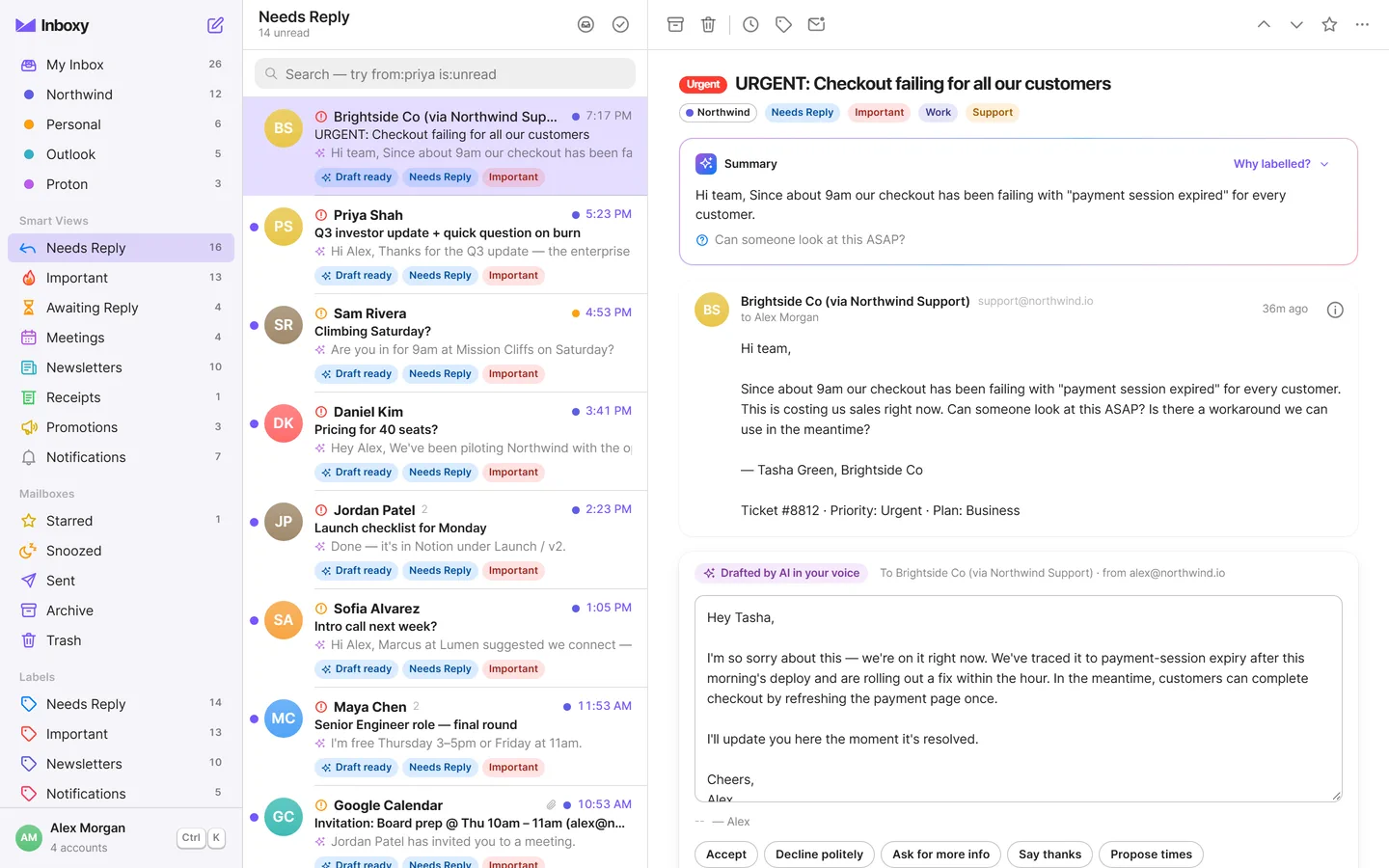The height and width of the screenshot is (868, 1389).
Task: Click the Accept quick reply button
Action: [726, 854]
